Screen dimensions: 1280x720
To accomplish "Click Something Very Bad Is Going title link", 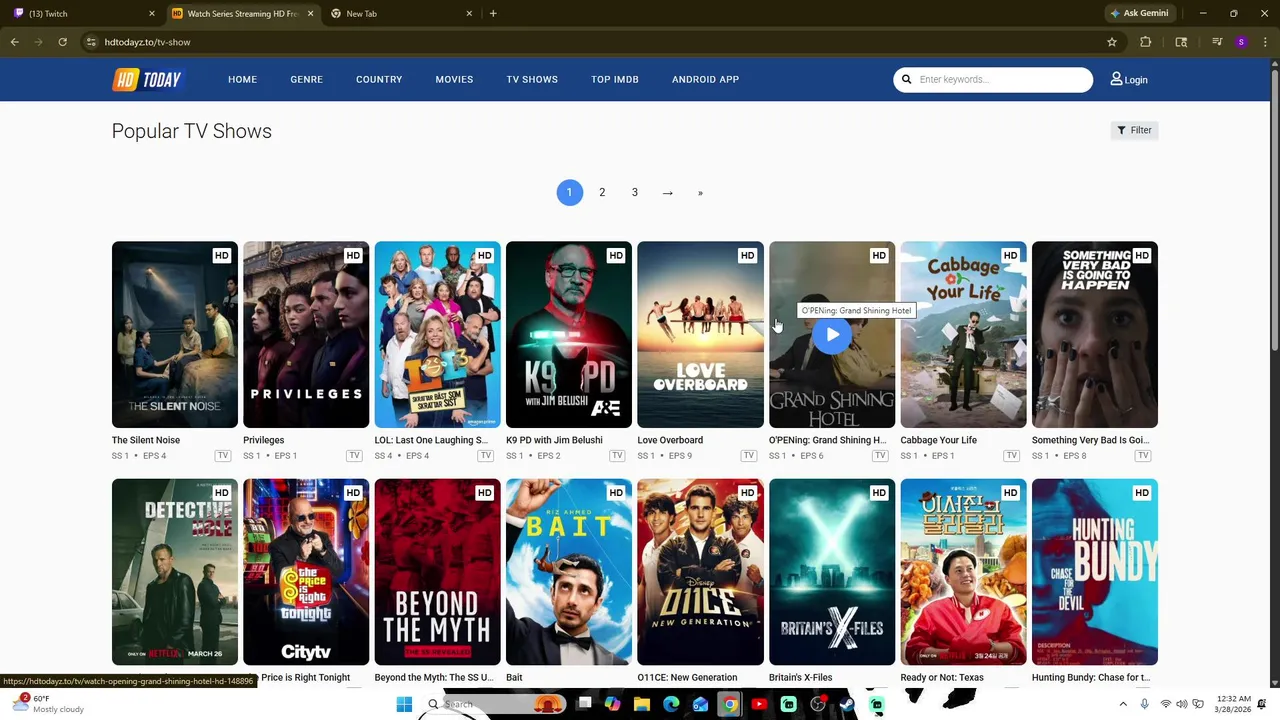I will (x=1090, y=440).
